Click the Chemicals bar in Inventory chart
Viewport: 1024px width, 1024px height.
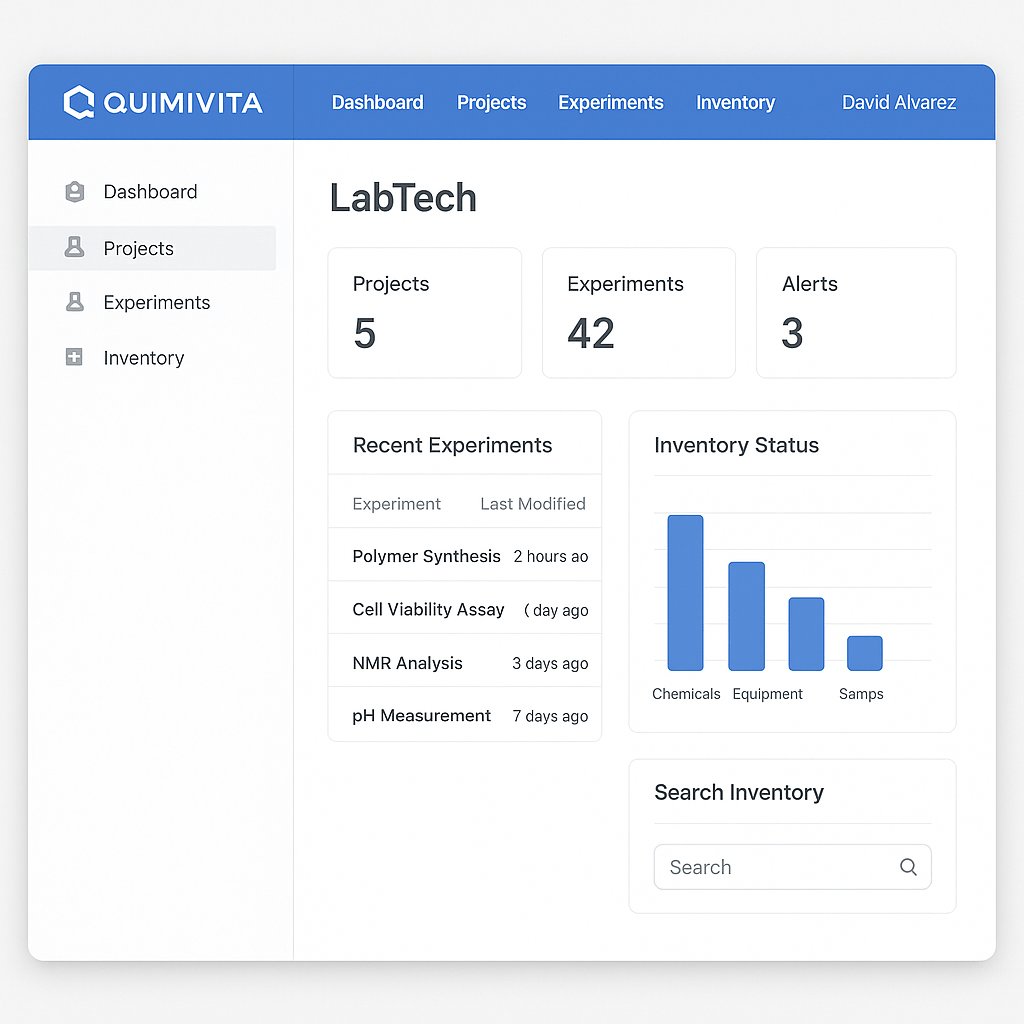(x=685, y=592)
